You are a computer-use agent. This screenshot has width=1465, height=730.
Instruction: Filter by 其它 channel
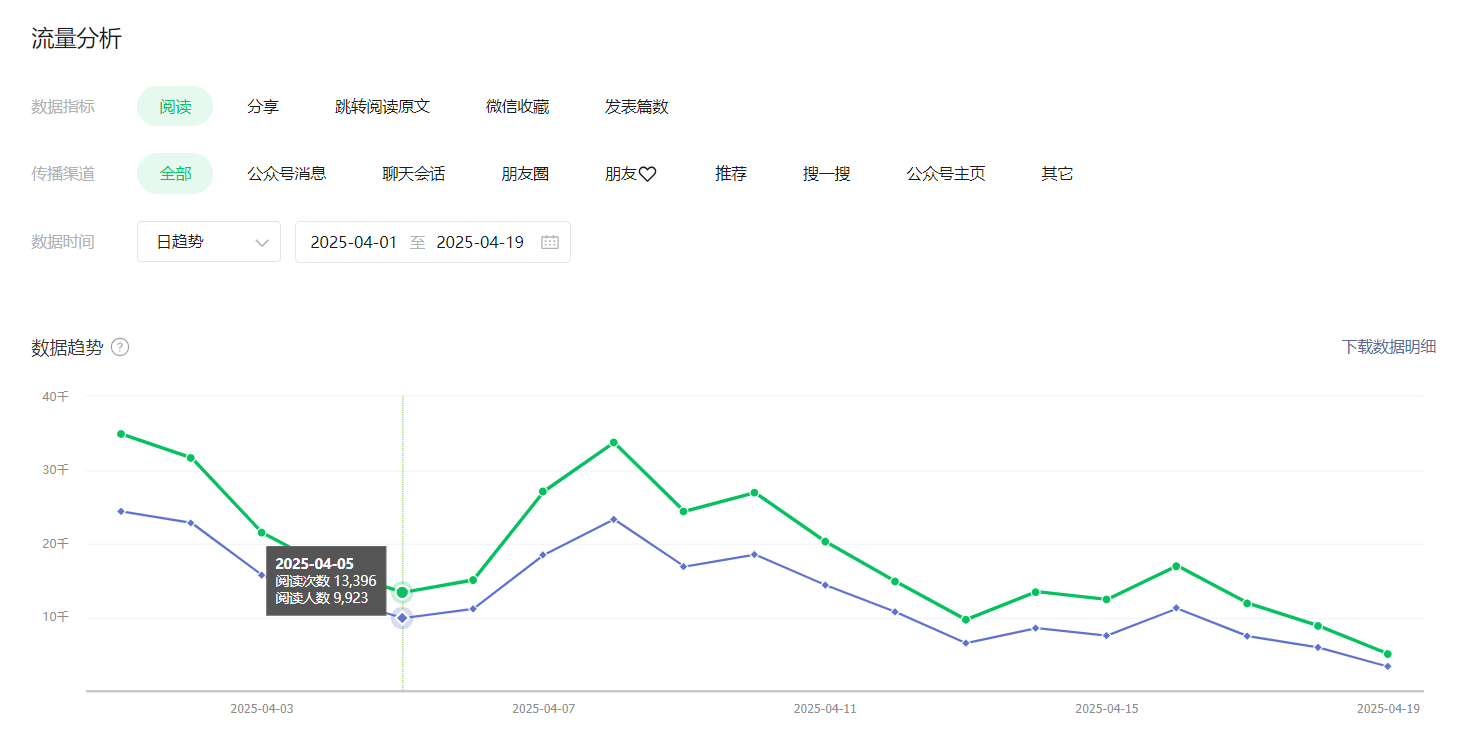[x=1057, y=173]
